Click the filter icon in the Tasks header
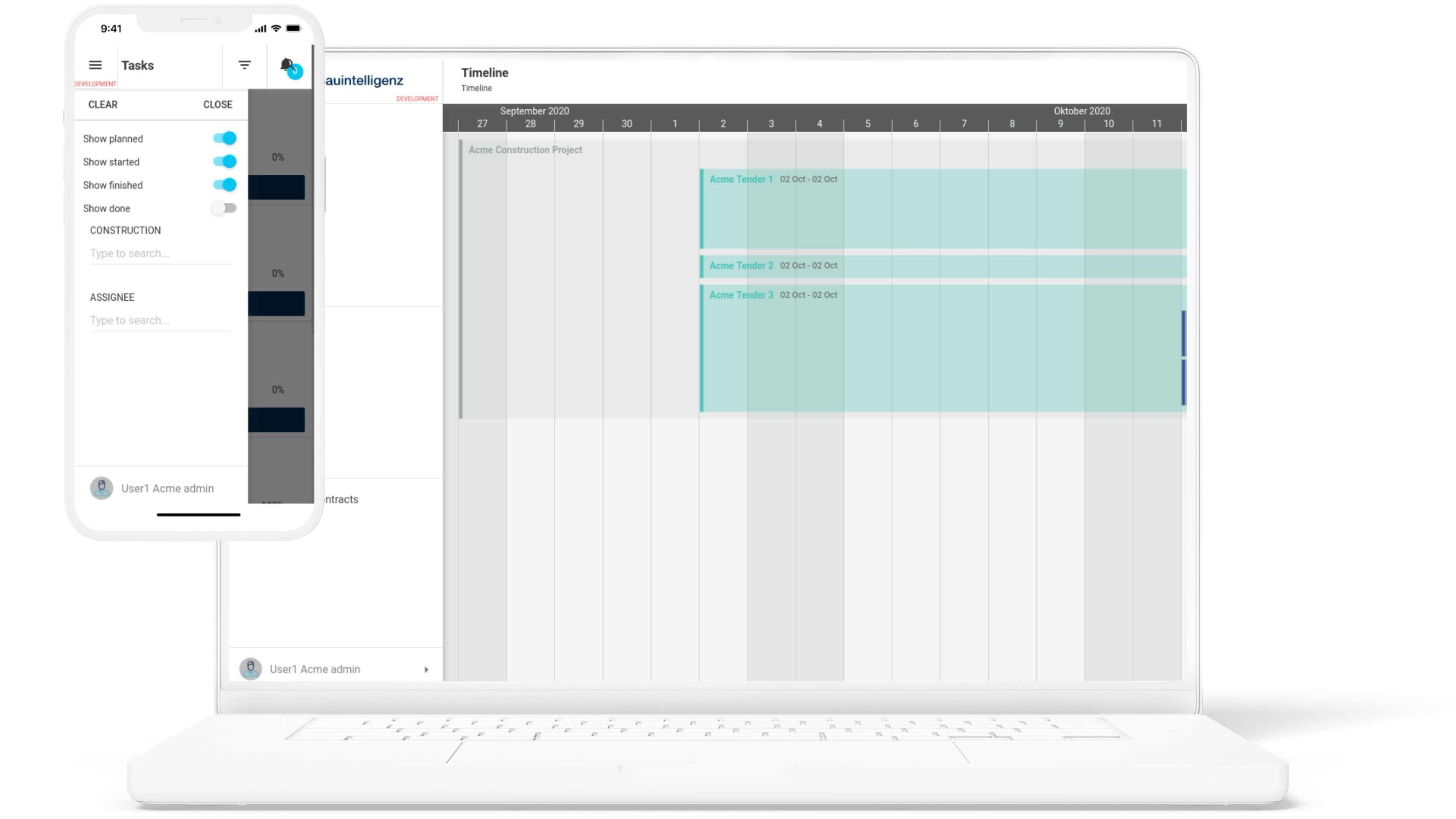This screenshot has height=819, width=1456. click(x=244, y=65)
